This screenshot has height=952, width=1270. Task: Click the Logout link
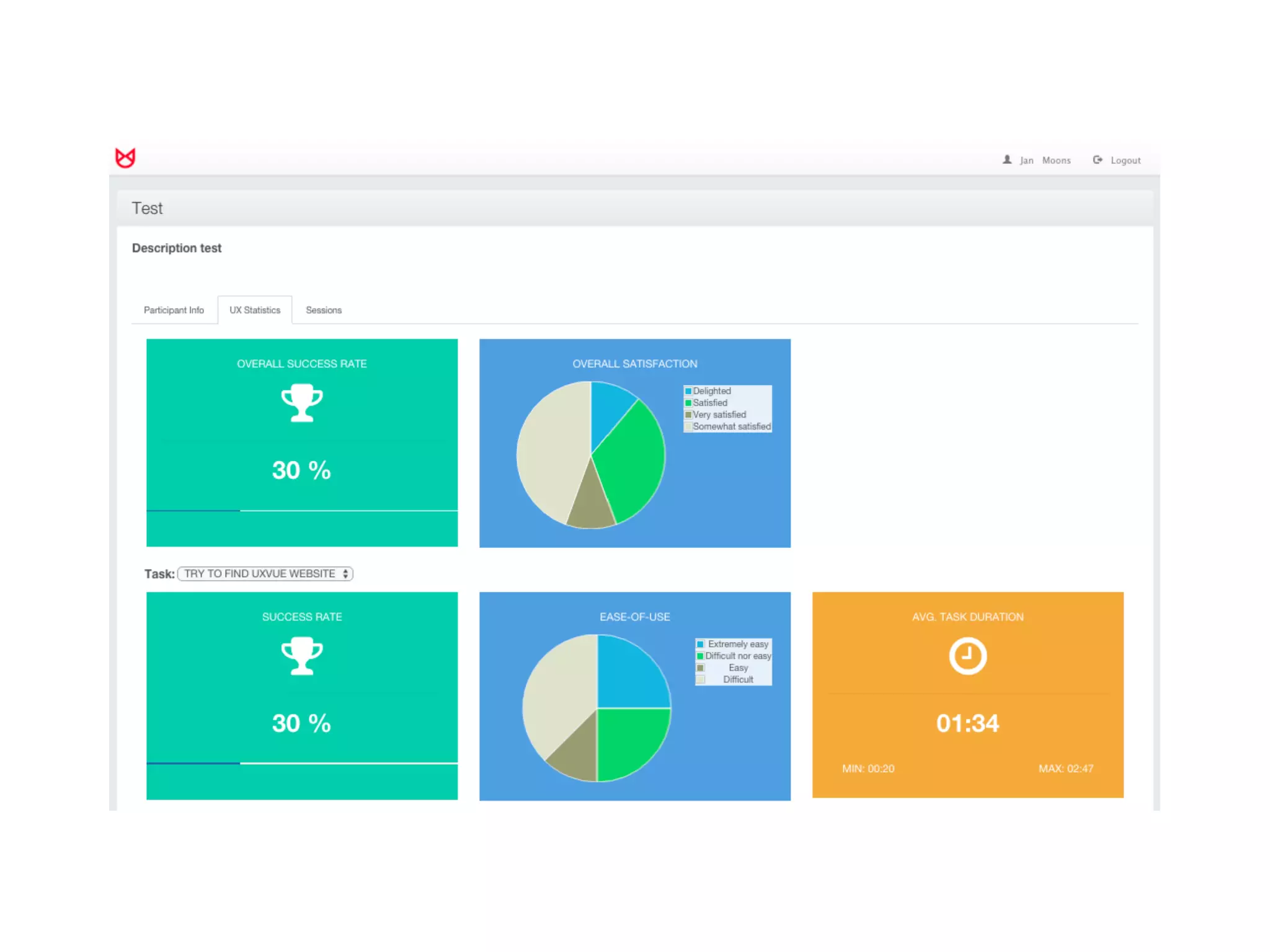point(1125,161)
